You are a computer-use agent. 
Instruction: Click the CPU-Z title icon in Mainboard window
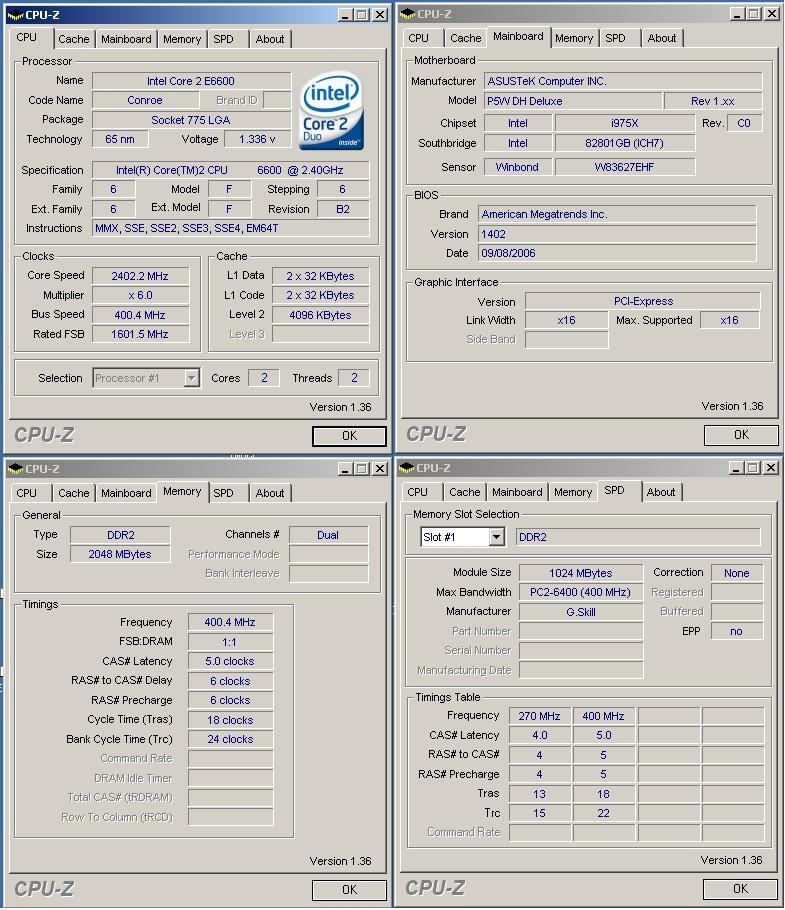click(408, 14)
